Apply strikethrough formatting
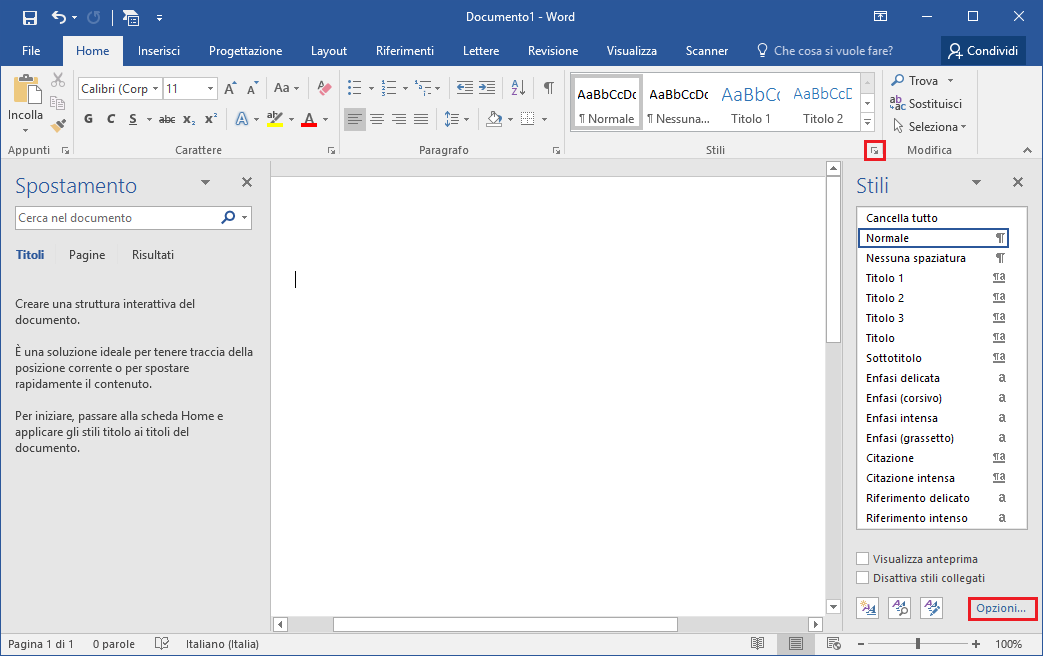The width and height of the screenshot is (1043, 656). coord(166,118)
